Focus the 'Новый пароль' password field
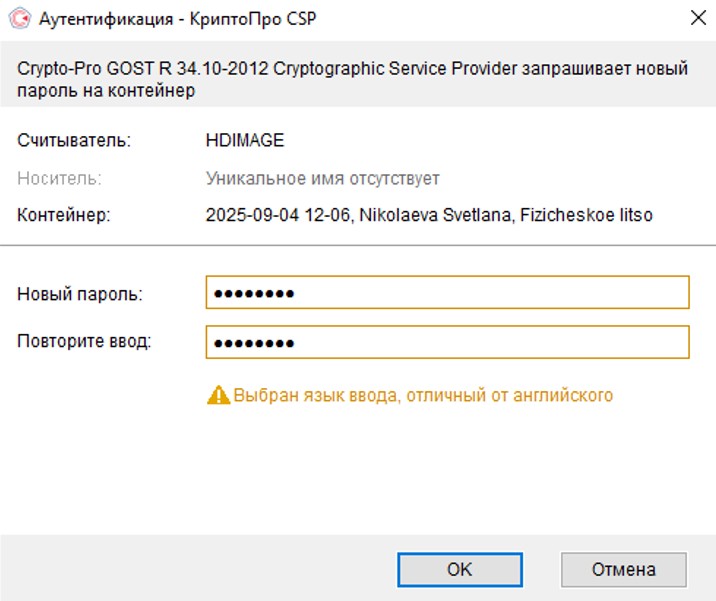Image resolution: width=716 pixels, height=601 pixels. tap(447, 292)
